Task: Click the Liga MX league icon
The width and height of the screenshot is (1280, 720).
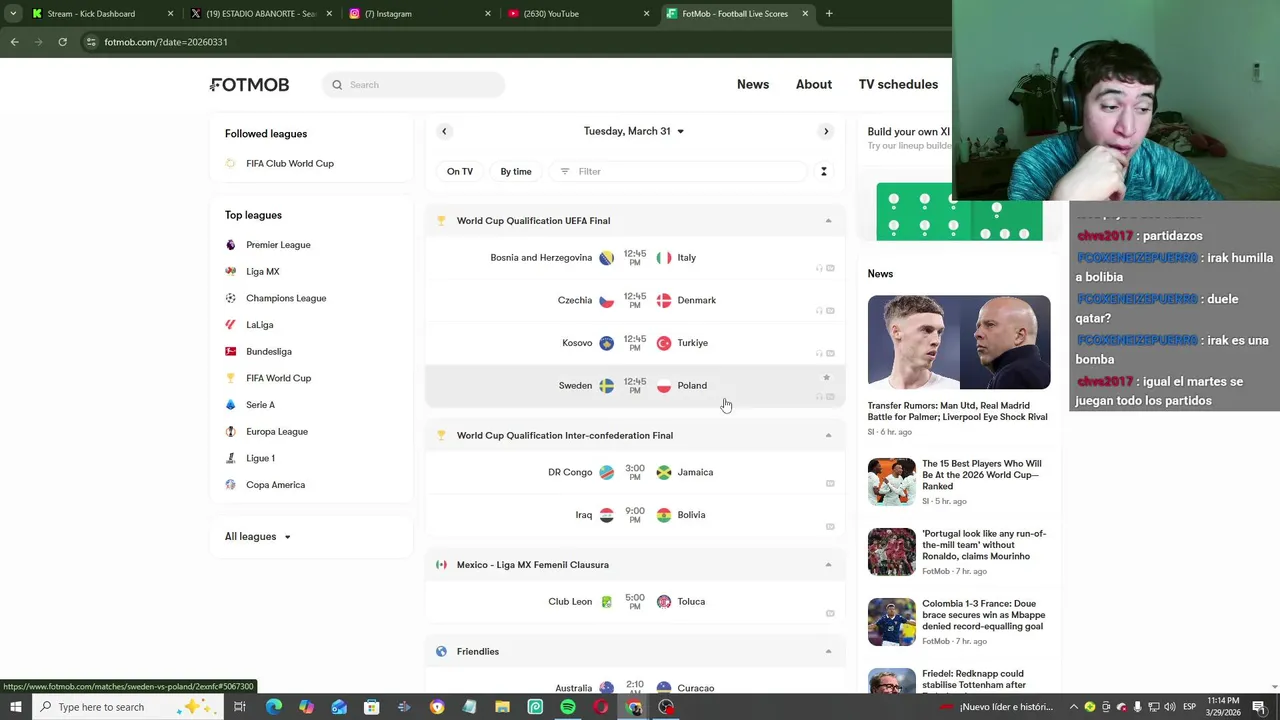Action: point(231,272)
